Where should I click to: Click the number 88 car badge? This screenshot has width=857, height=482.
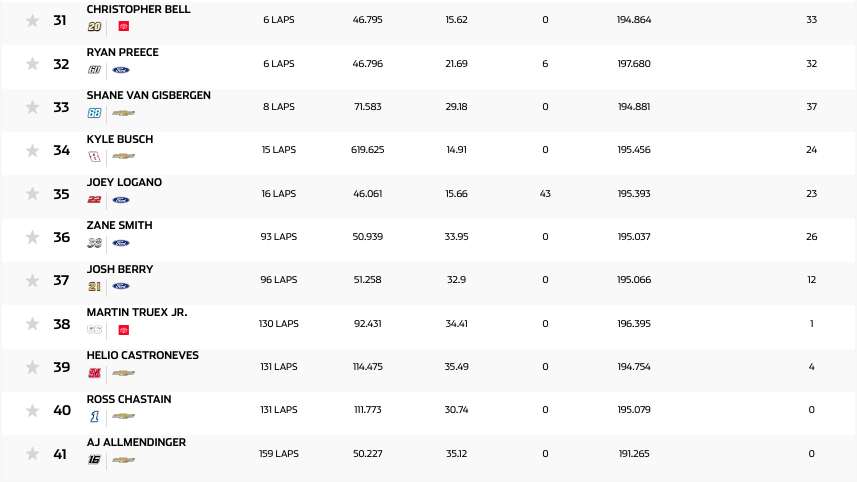[x=95, y=113]
